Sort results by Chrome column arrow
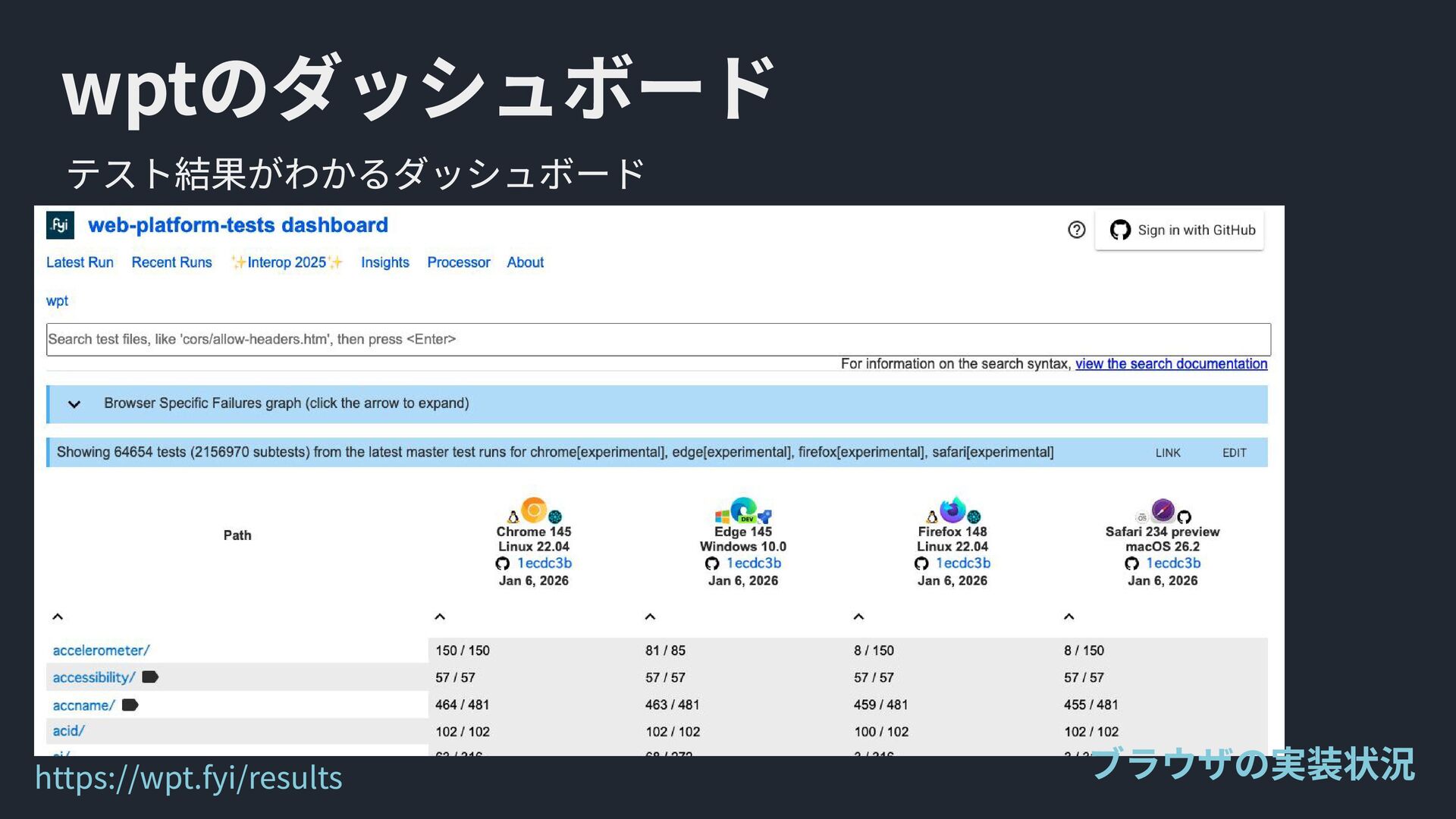Screen dimensions: 1456x819 click(440, 617)
